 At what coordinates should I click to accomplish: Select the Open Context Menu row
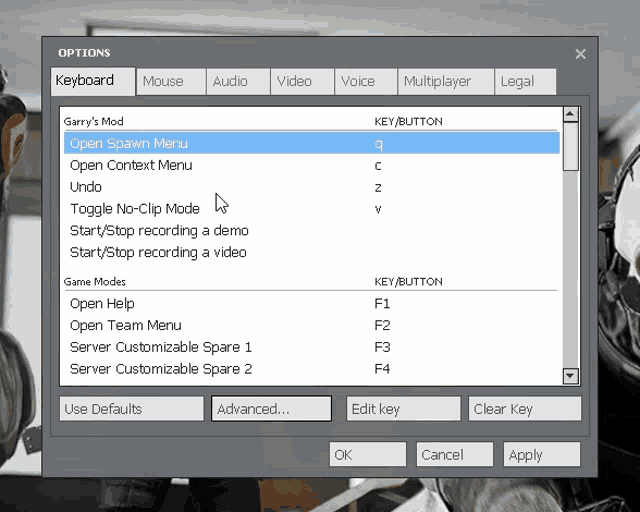pyautogui.click(x=312, y=165)
